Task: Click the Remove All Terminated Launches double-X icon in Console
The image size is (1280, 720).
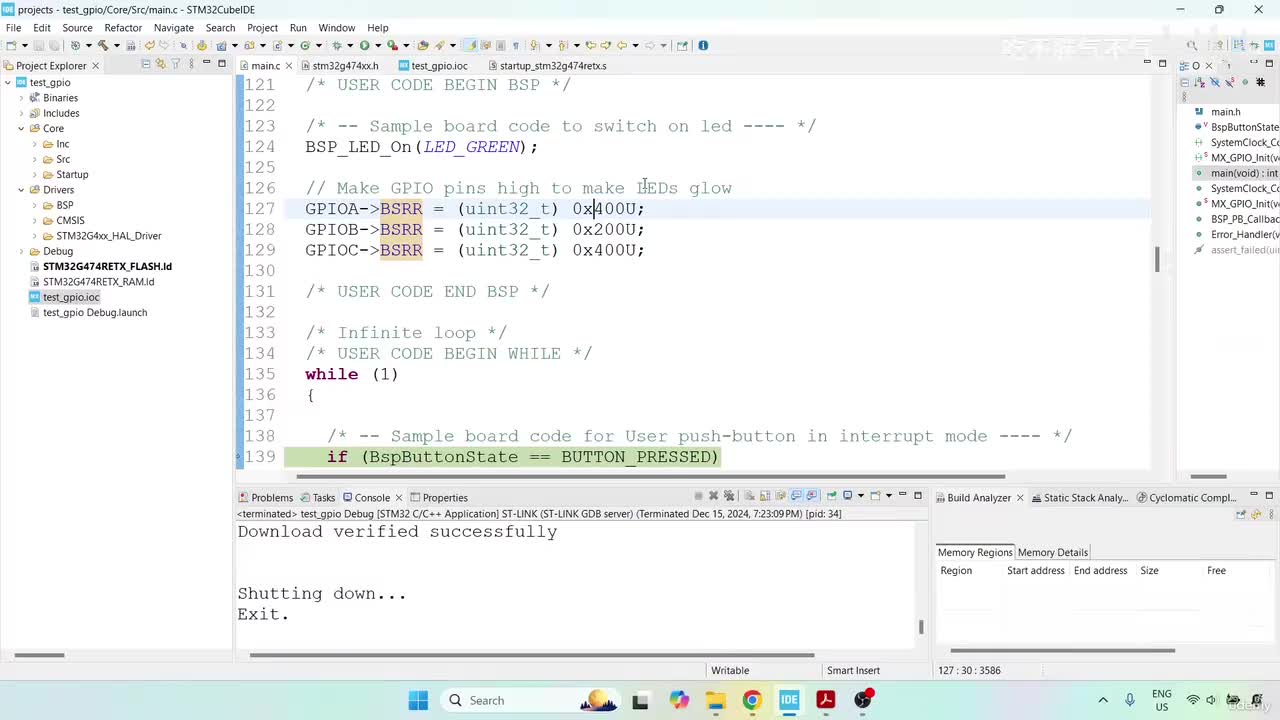Action: 729,496
